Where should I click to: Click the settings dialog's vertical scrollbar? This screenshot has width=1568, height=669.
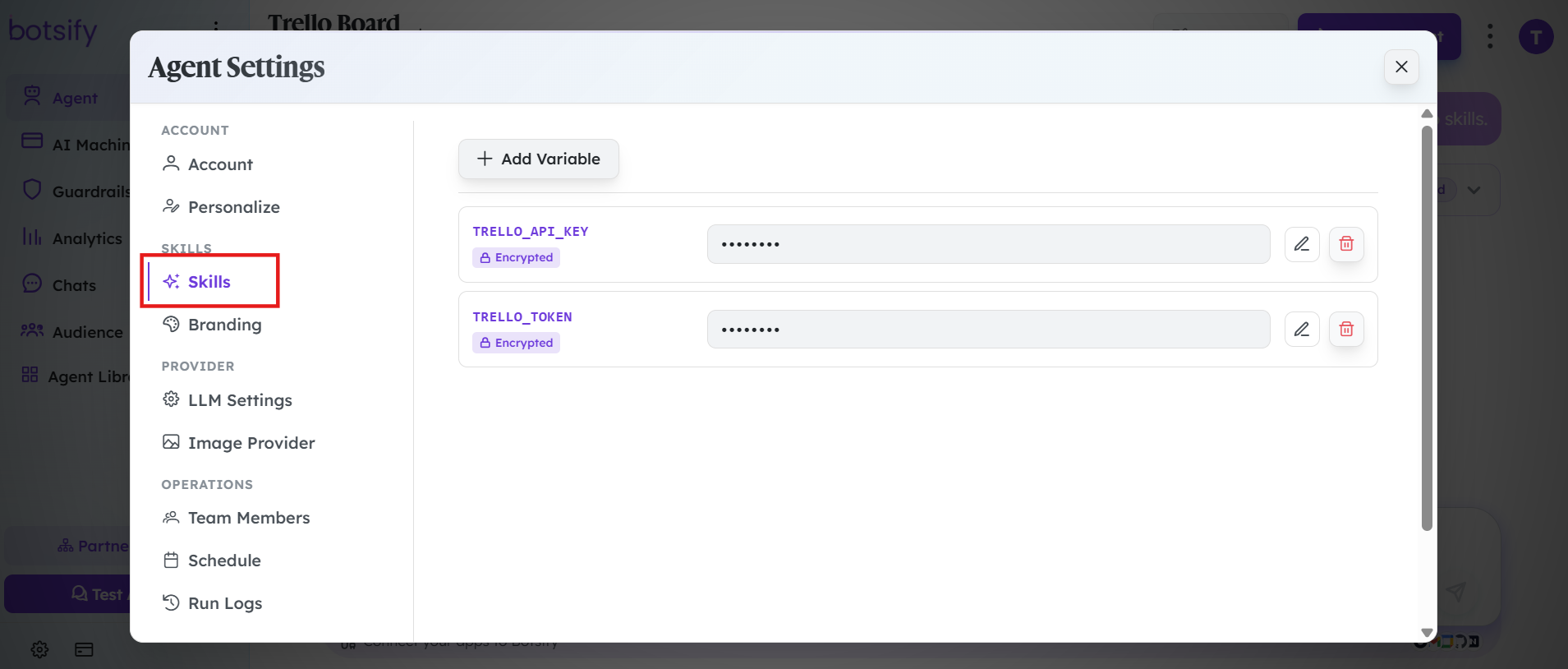(1427, 327)
